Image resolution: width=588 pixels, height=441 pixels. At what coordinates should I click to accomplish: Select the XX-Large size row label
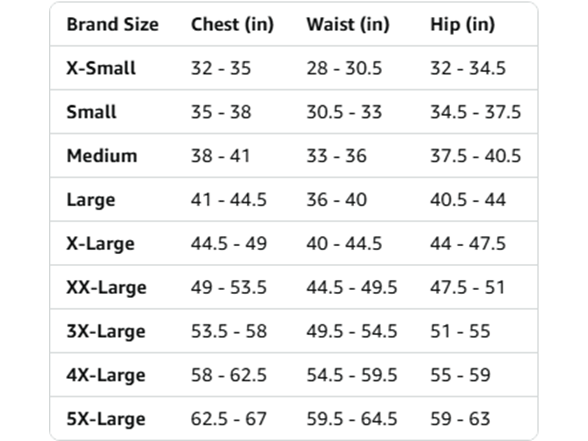[x=106, y=288]
